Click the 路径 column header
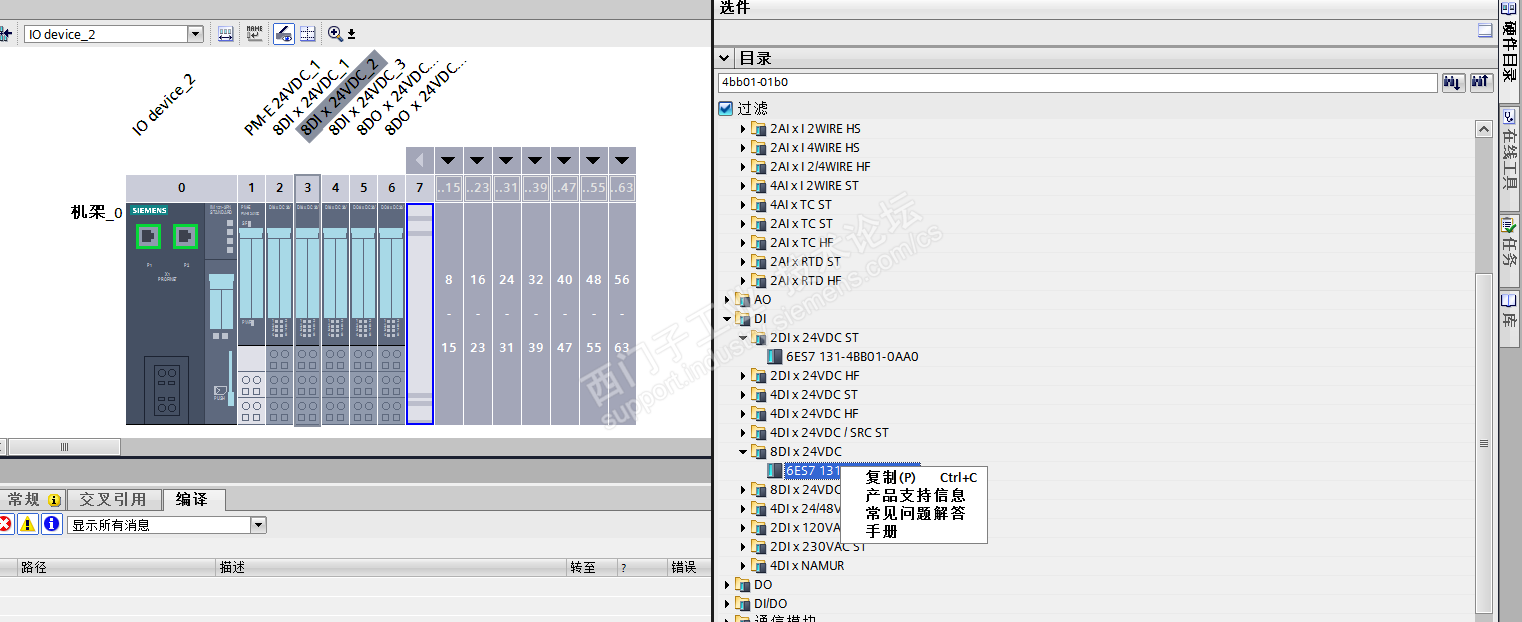1522x622 pixels. tap(117, 567)
